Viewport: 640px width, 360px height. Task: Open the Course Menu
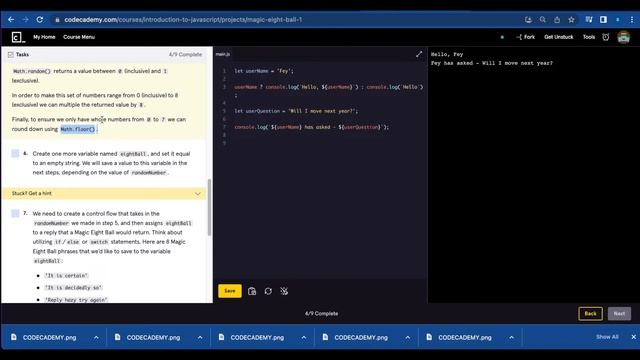click(x=79, y=37)
